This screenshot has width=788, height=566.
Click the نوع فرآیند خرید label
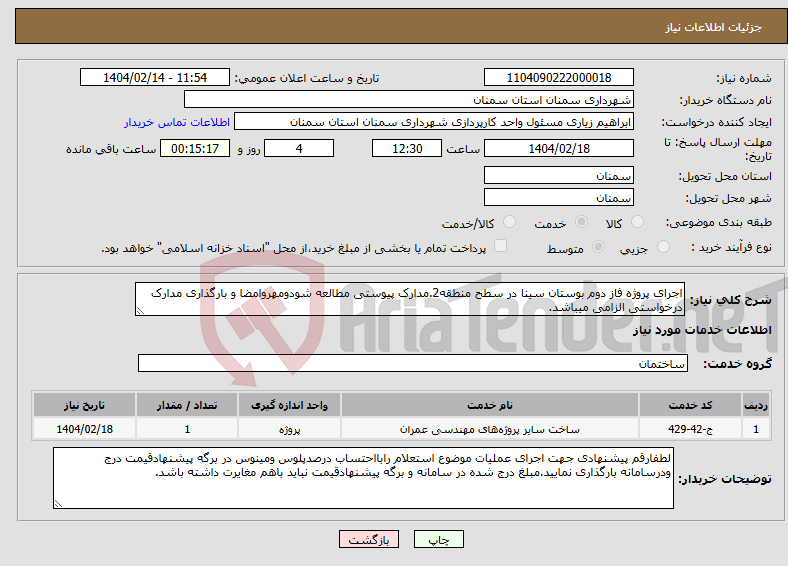731,247
